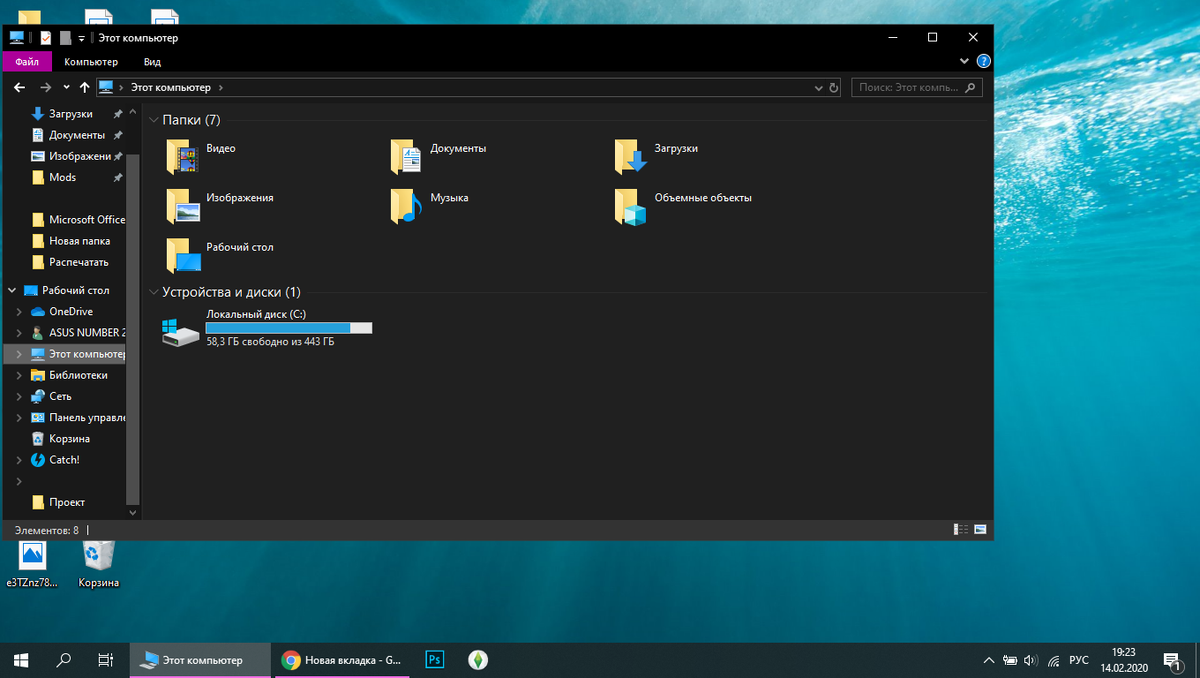The height and width of the screenshot is (678, 1200).
Task: Expand the ribbon with chevron
Action: 965,61
